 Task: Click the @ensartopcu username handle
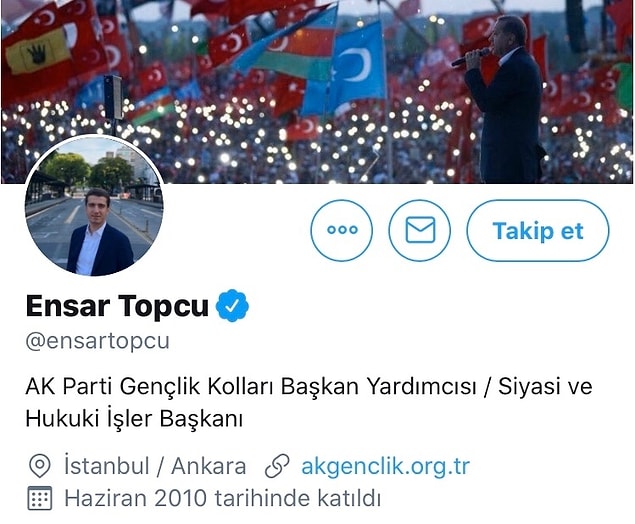point(98,341)
